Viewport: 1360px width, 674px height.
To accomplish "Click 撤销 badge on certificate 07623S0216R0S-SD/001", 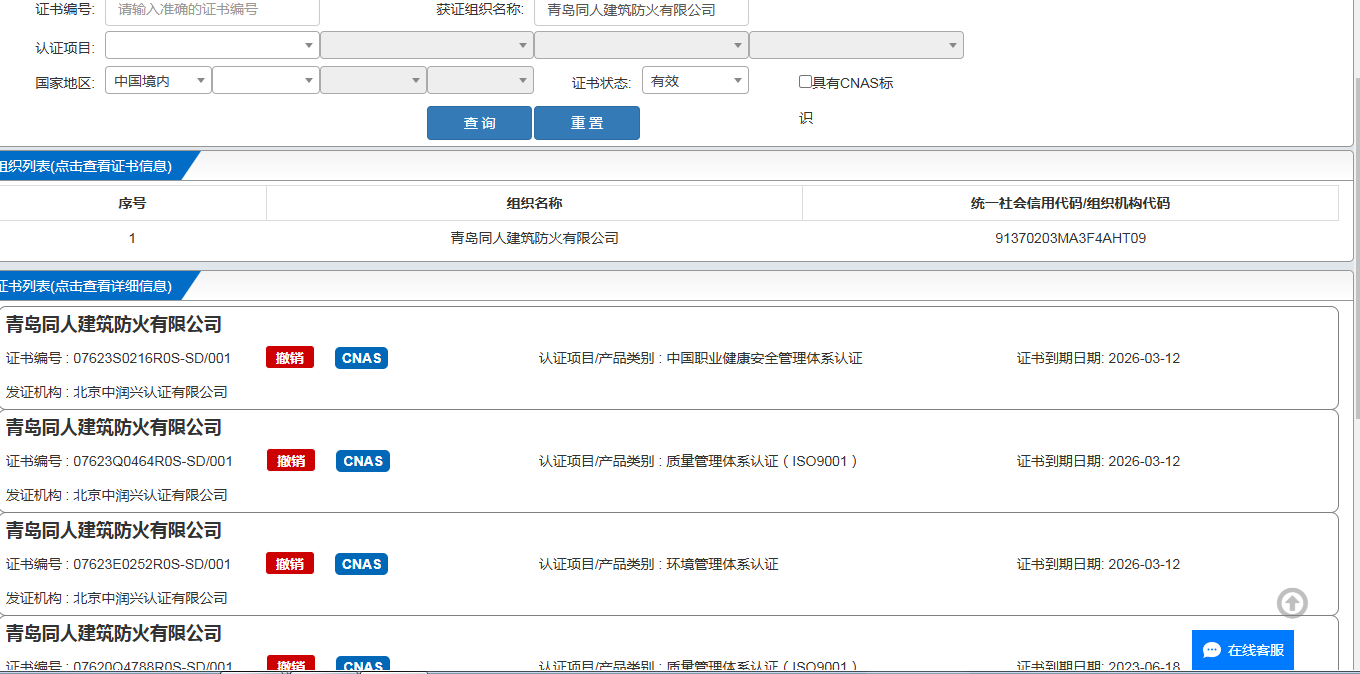I will [290, 358].
